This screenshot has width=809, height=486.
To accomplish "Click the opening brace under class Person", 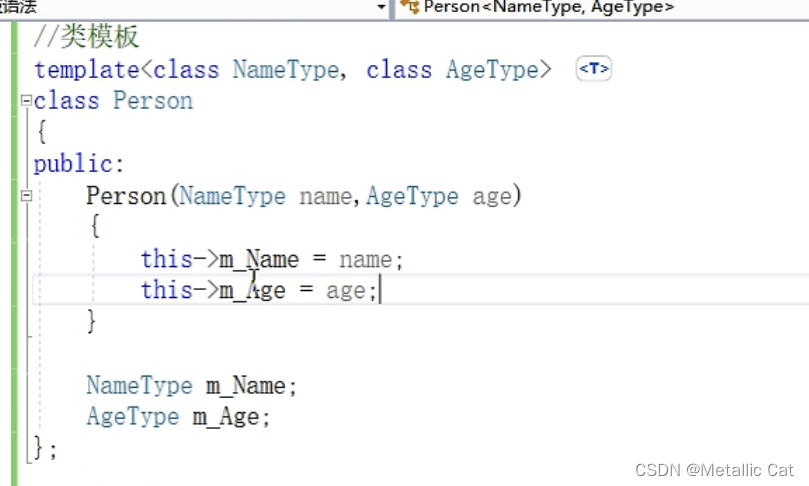I will pos(42,132).
